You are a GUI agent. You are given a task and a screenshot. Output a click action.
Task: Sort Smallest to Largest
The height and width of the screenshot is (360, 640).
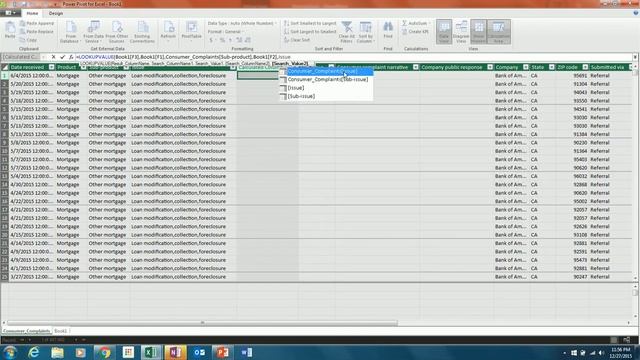(310, 23)
